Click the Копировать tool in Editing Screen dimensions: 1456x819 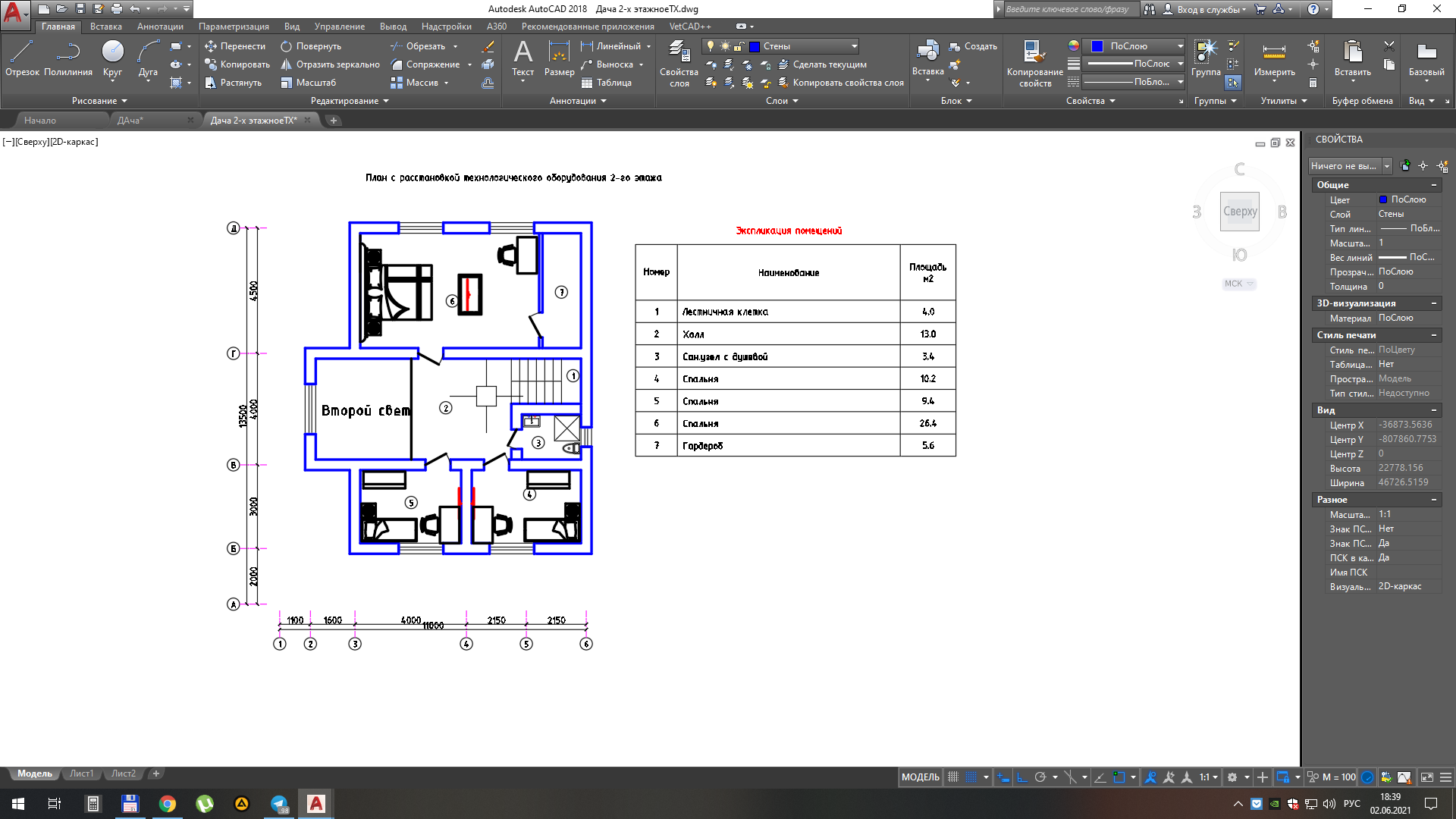tap(237, 64)
